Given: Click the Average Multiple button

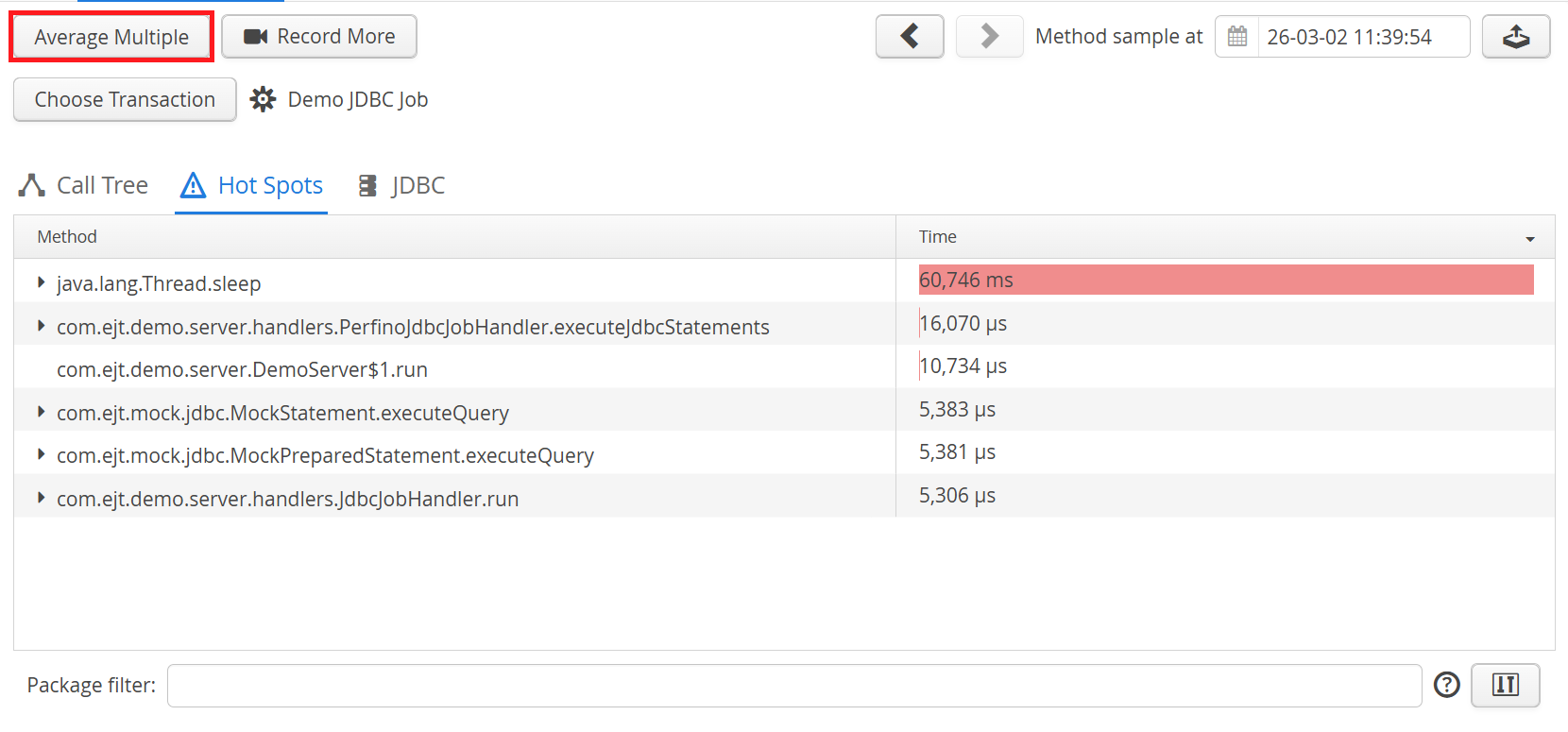Looking at the screenshot, I should tap(111, 37).
